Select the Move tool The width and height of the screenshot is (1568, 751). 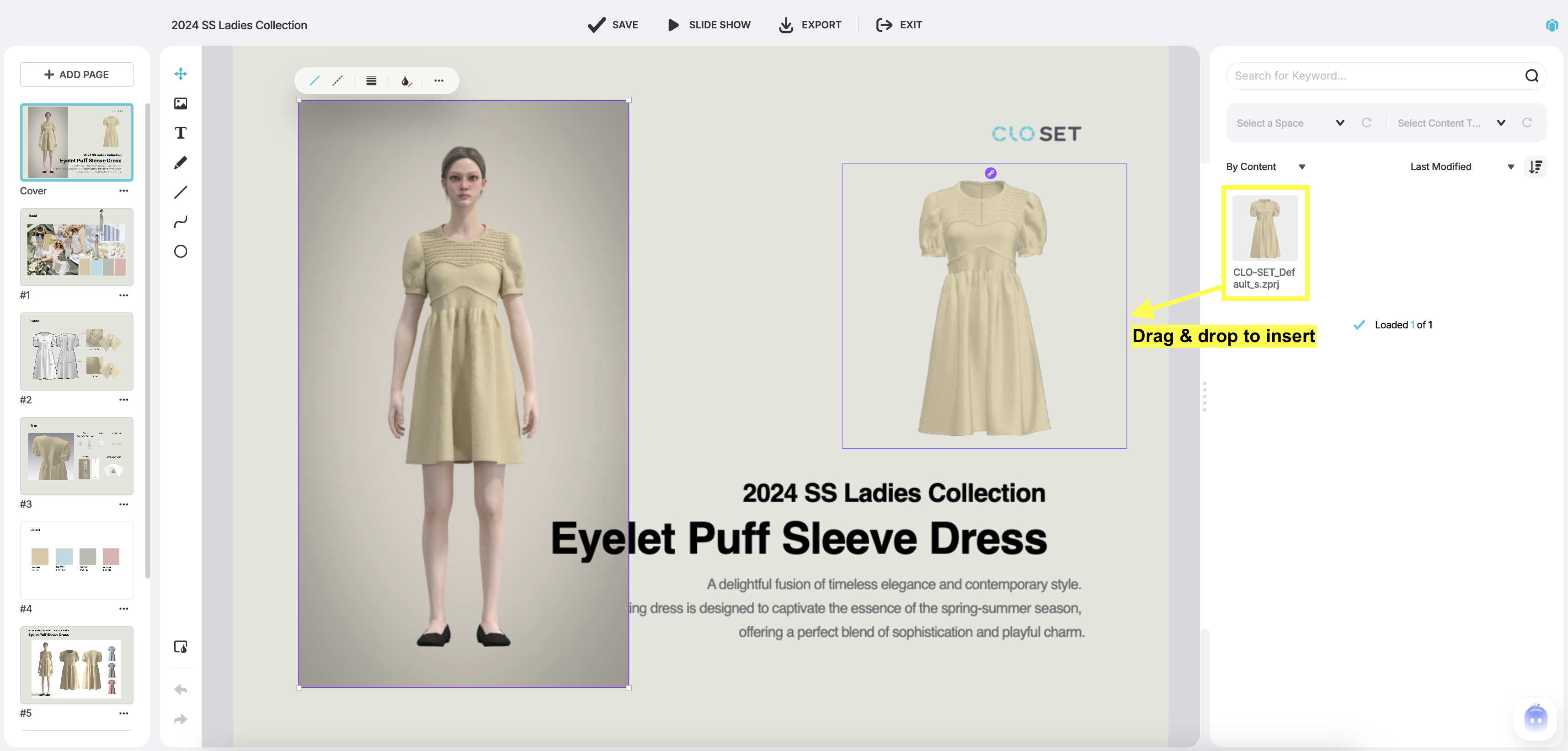(x=180, y=74)
